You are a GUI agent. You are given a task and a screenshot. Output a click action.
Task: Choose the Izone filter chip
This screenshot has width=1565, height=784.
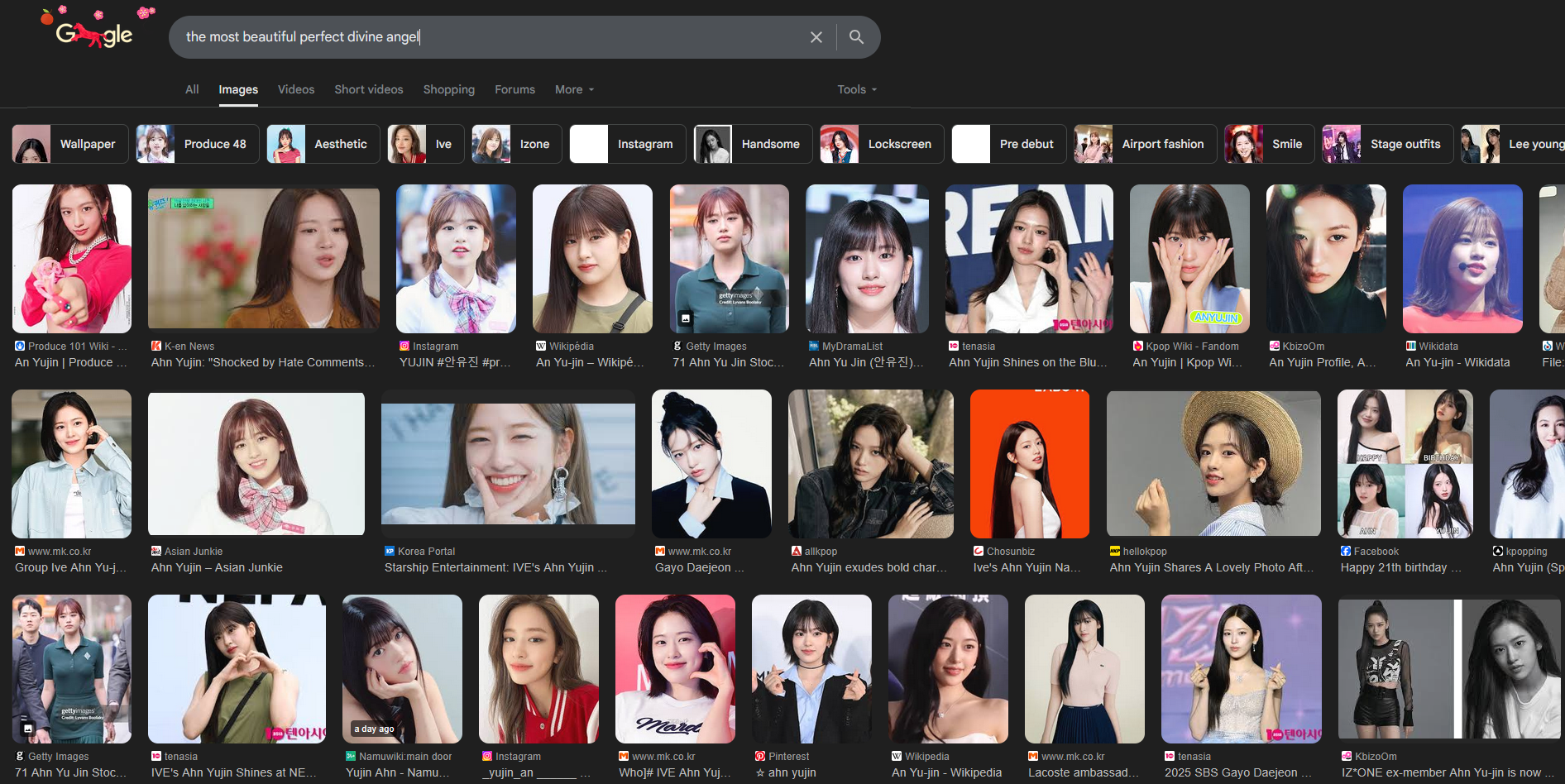click(517, 144)
